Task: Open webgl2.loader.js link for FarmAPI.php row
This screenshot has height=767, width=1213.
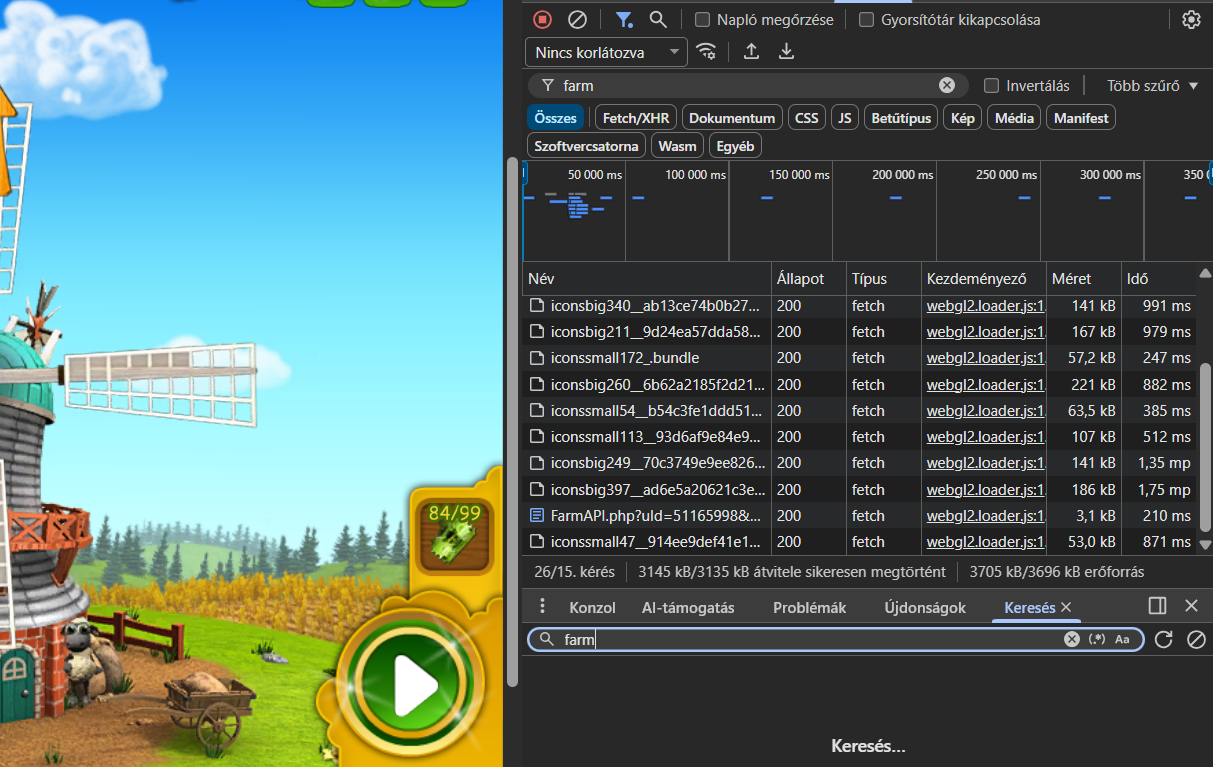Action: [x=985, y=516]
